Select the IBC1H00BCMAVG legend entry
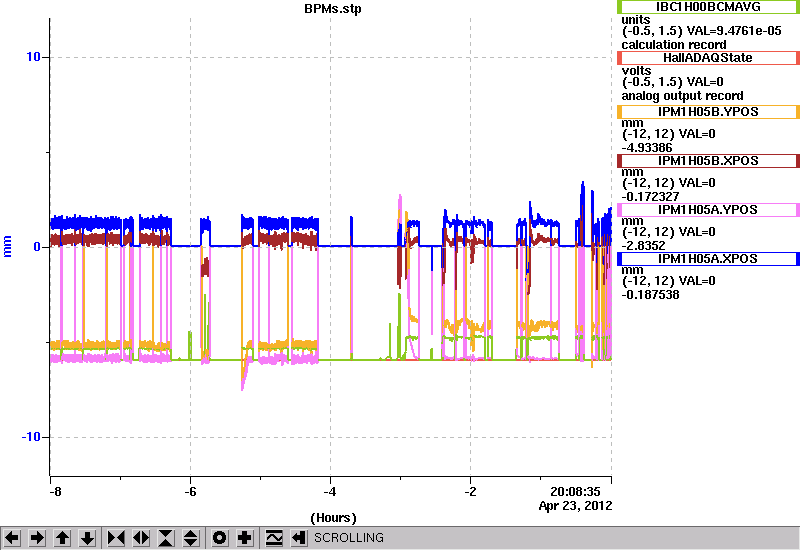 pos(708,7)
